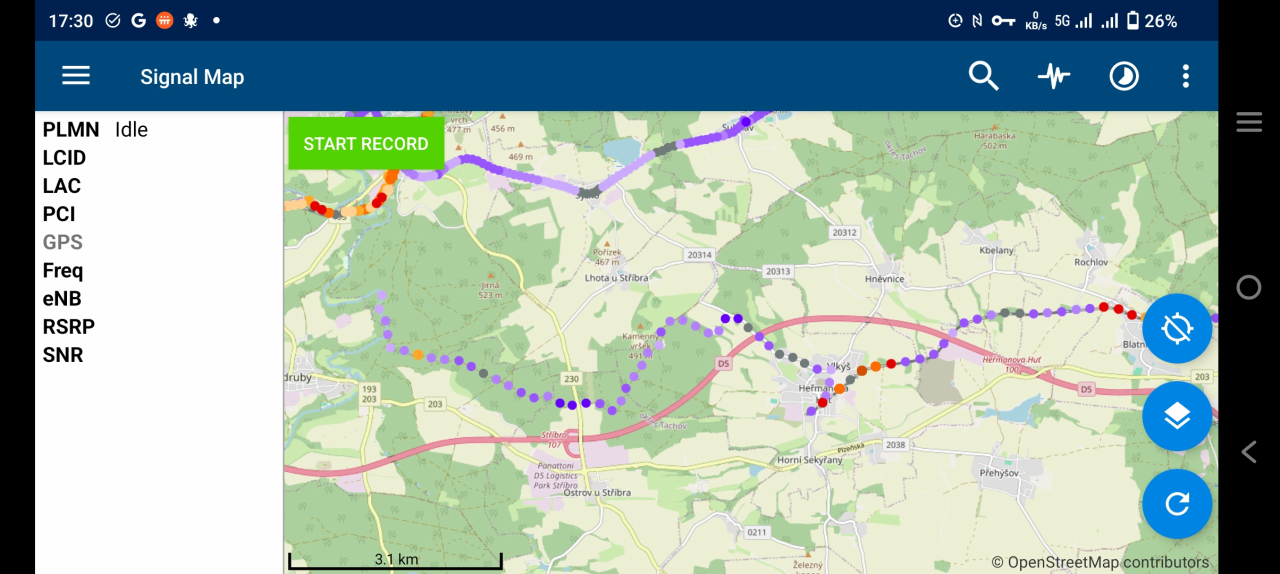Image resolution: width=1280 pixels, height=574 pixels.
Task: Toggle GPS location tracking button
Action: tap(1177, 329)
